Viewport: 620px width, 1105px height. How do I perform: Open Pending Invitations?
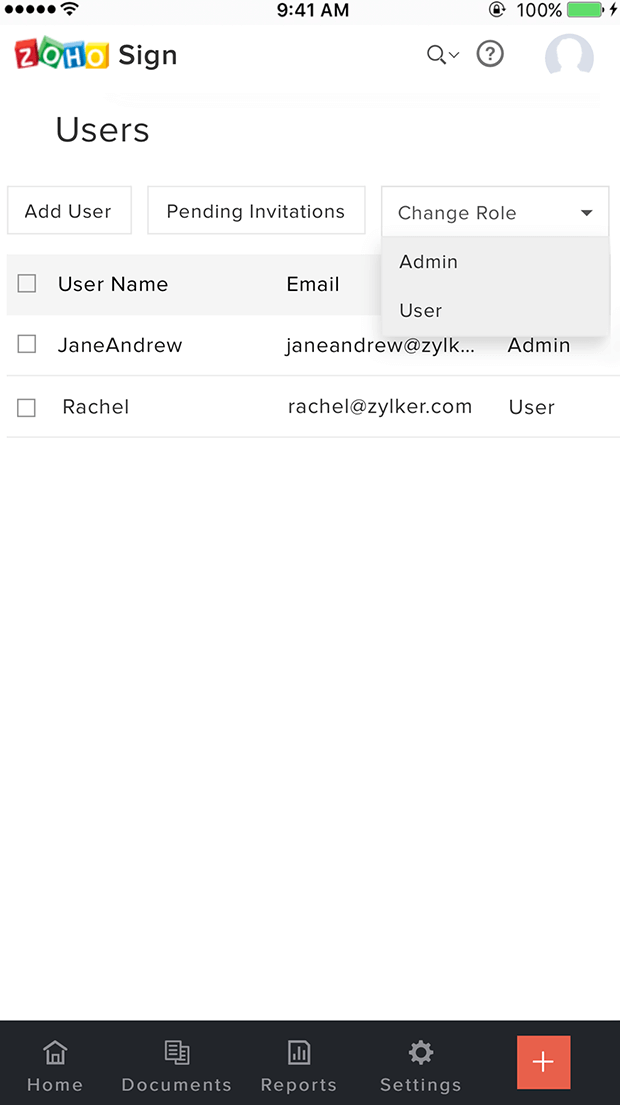tap(256, 212)
